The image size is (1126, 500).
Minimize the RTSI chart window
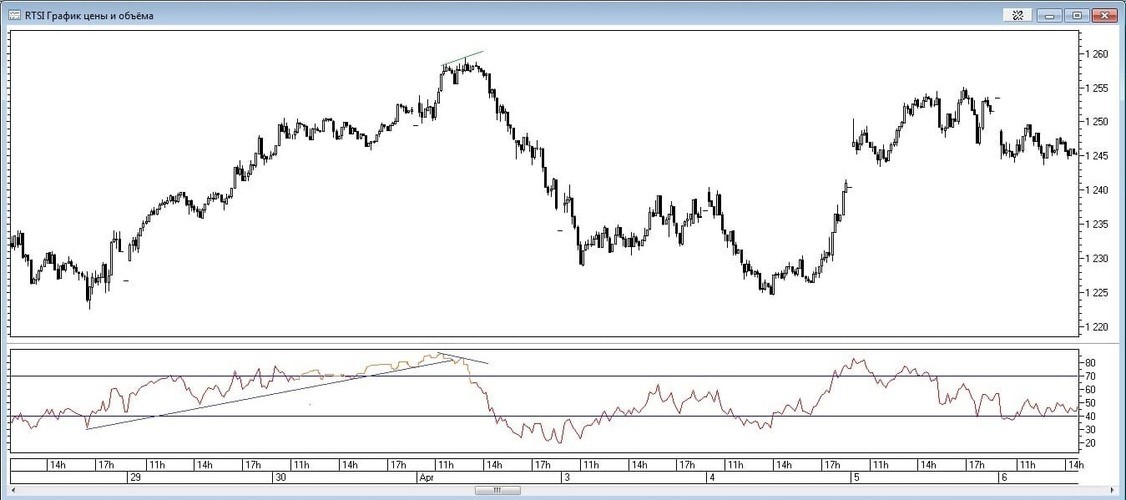coord(1049,15)
